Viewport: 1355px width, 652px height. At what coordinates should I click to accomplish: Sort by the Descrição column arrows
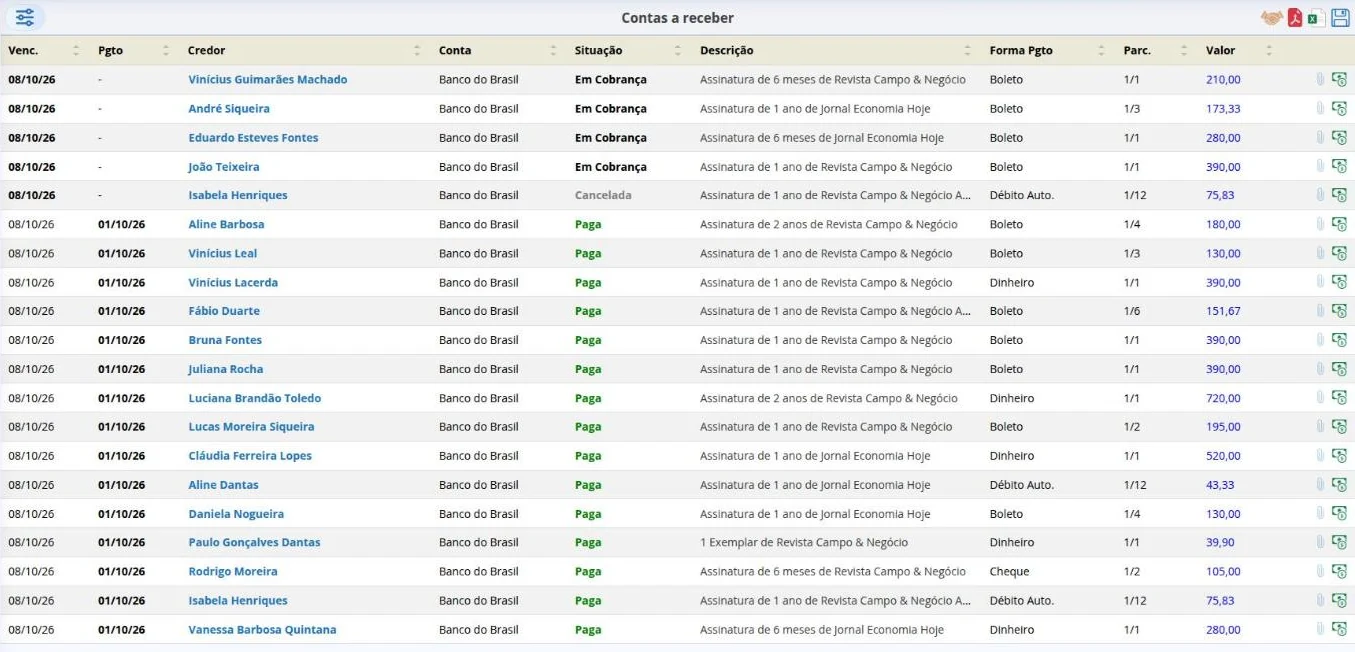click(x=967, y=50)
